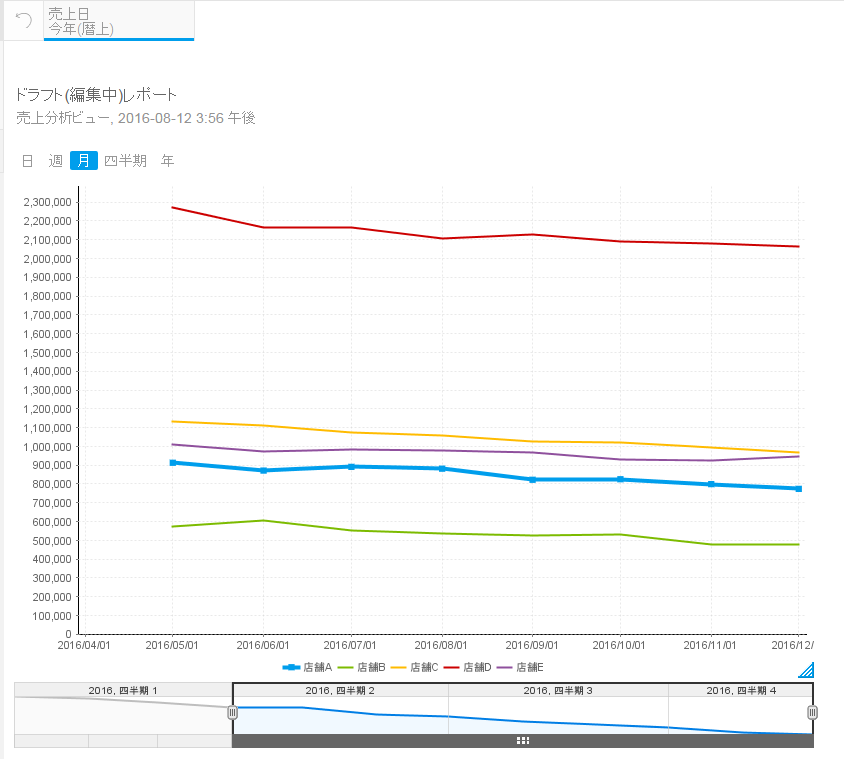Switch time granularity to 日
Viewport: 844px width, 759px height.
click(x=27, y=161)
